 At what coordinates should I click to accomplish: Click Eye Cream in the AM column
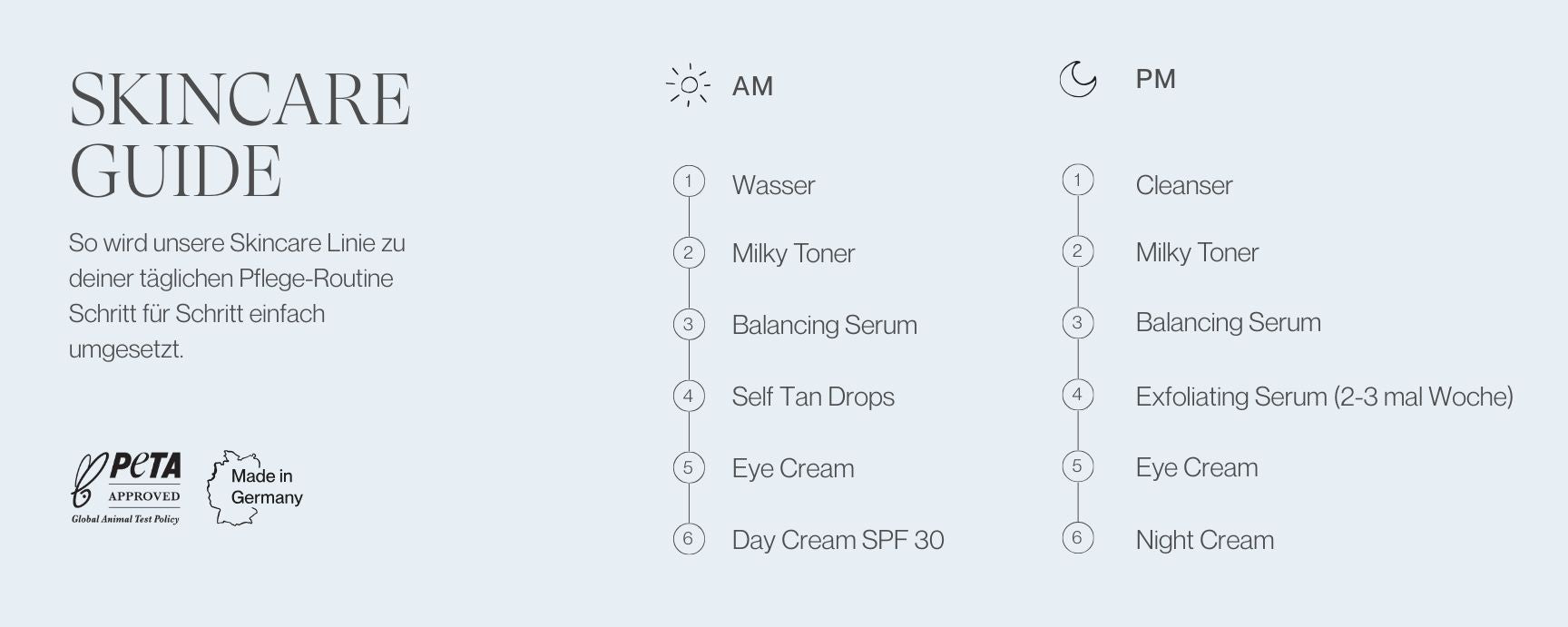click(792, 468)
